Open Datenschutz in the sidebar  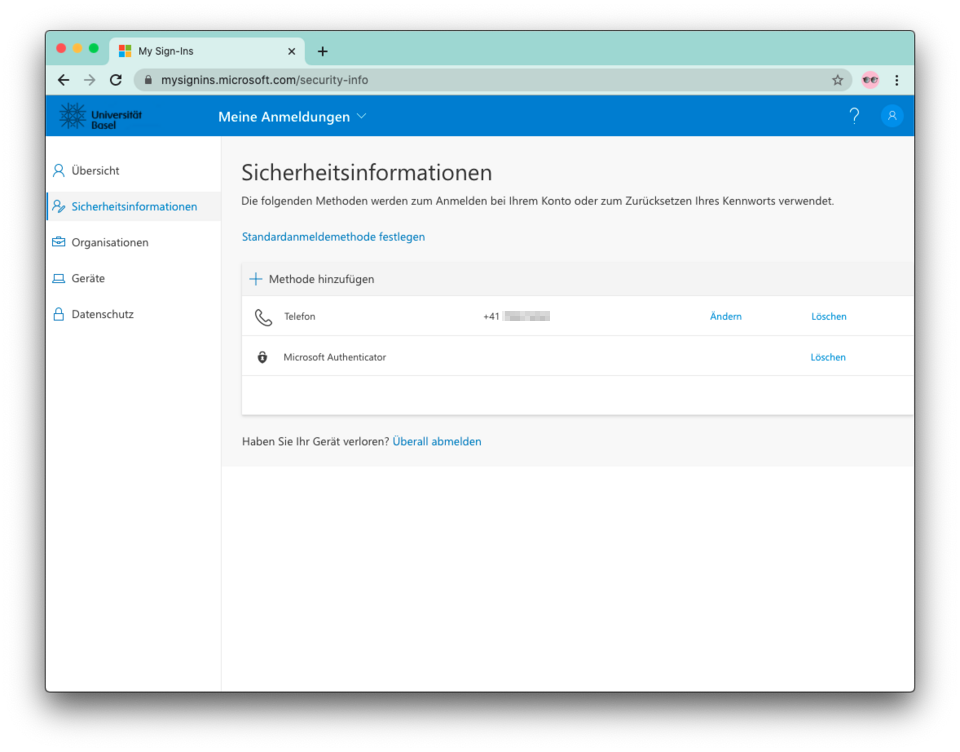[x=102, y=315]
